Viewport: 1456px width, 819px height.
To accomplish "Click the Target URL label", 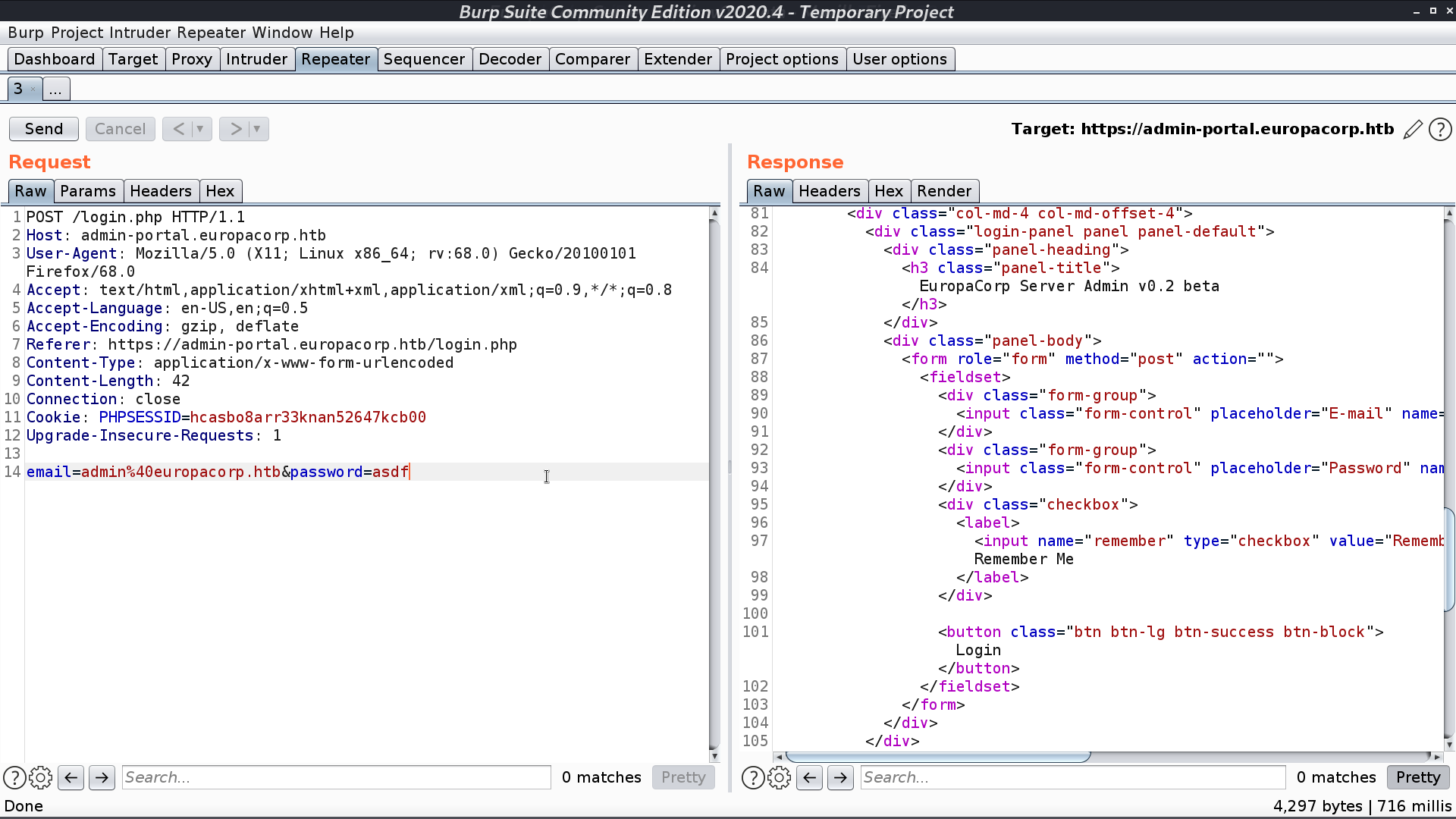I will tap(1202, 129).
